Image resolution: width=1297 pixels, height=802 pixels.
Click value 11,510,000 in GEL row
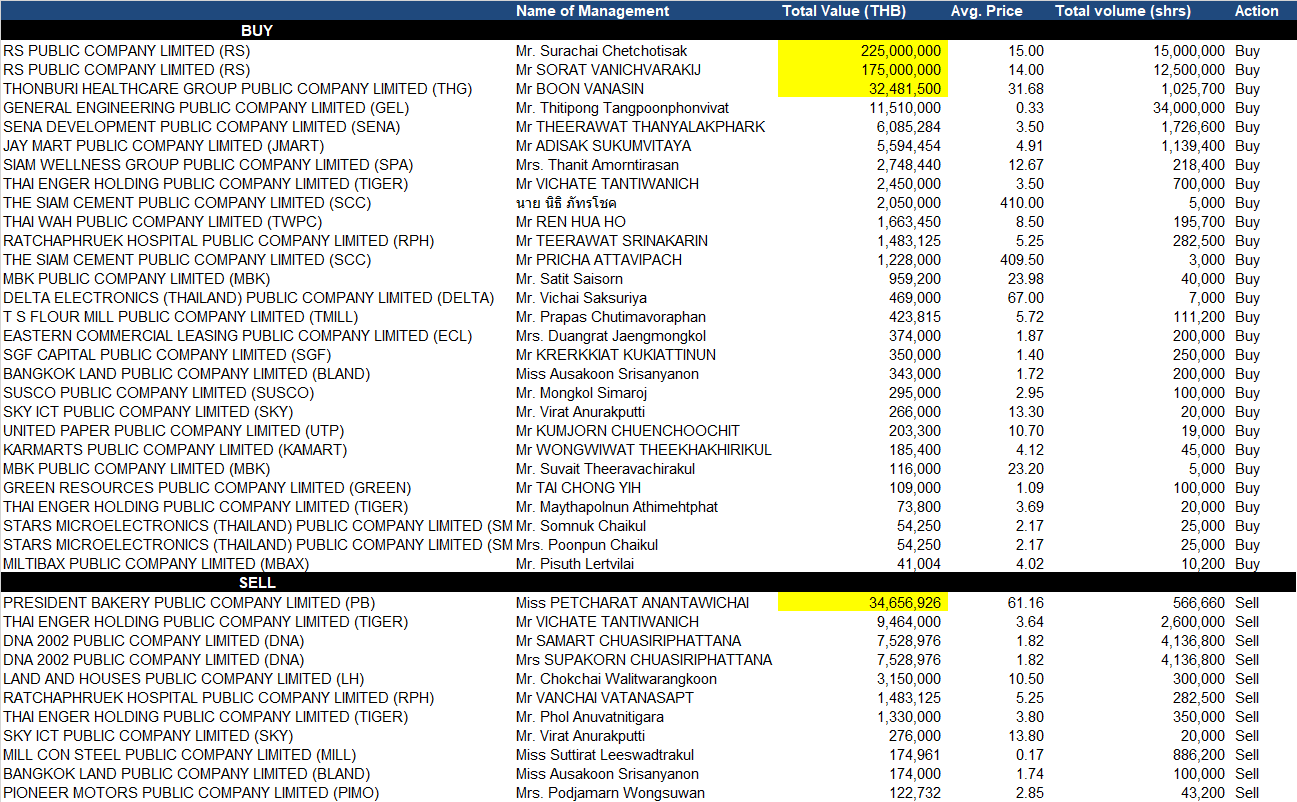(905, 108)
